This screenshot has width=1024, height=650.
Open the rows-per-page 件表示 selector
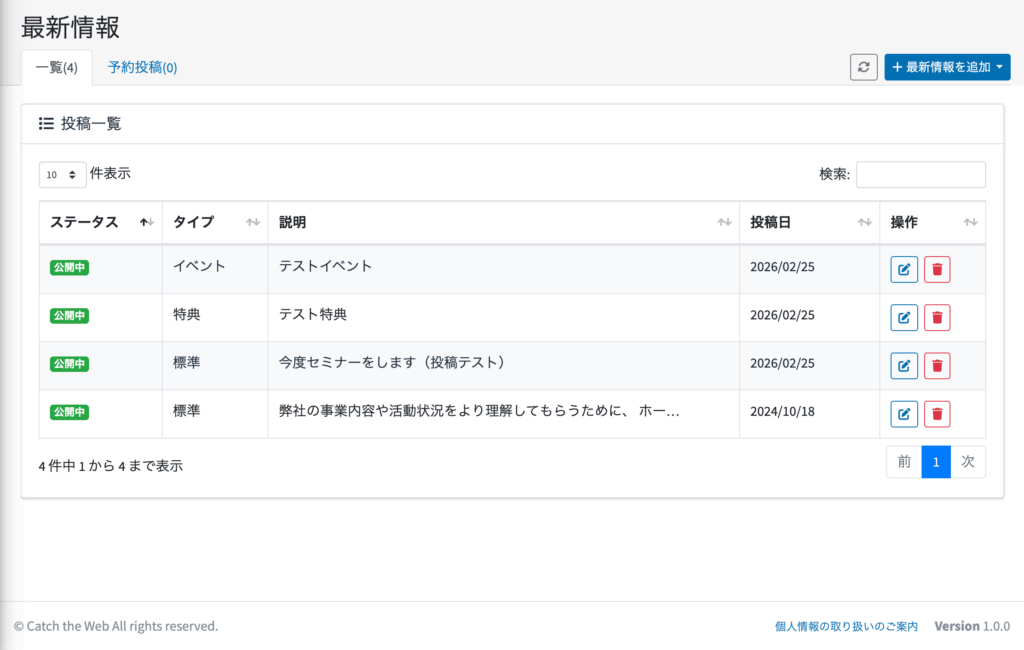[63, 174]
